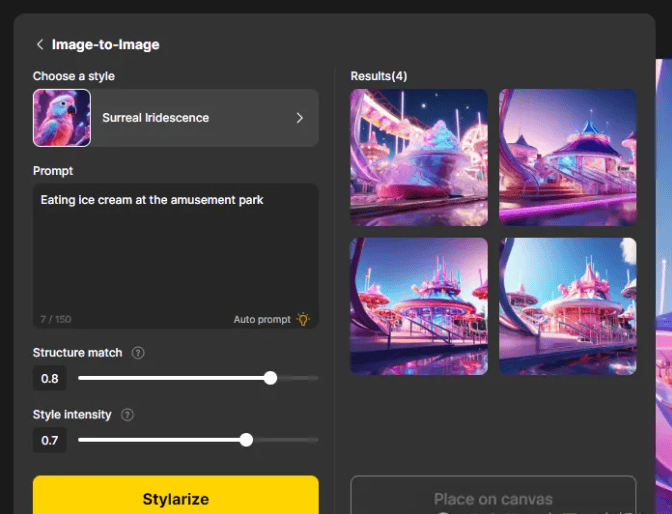Screen dimensions: 672x514
Task: Select the top-right result image
Action: tap(567, 158)
